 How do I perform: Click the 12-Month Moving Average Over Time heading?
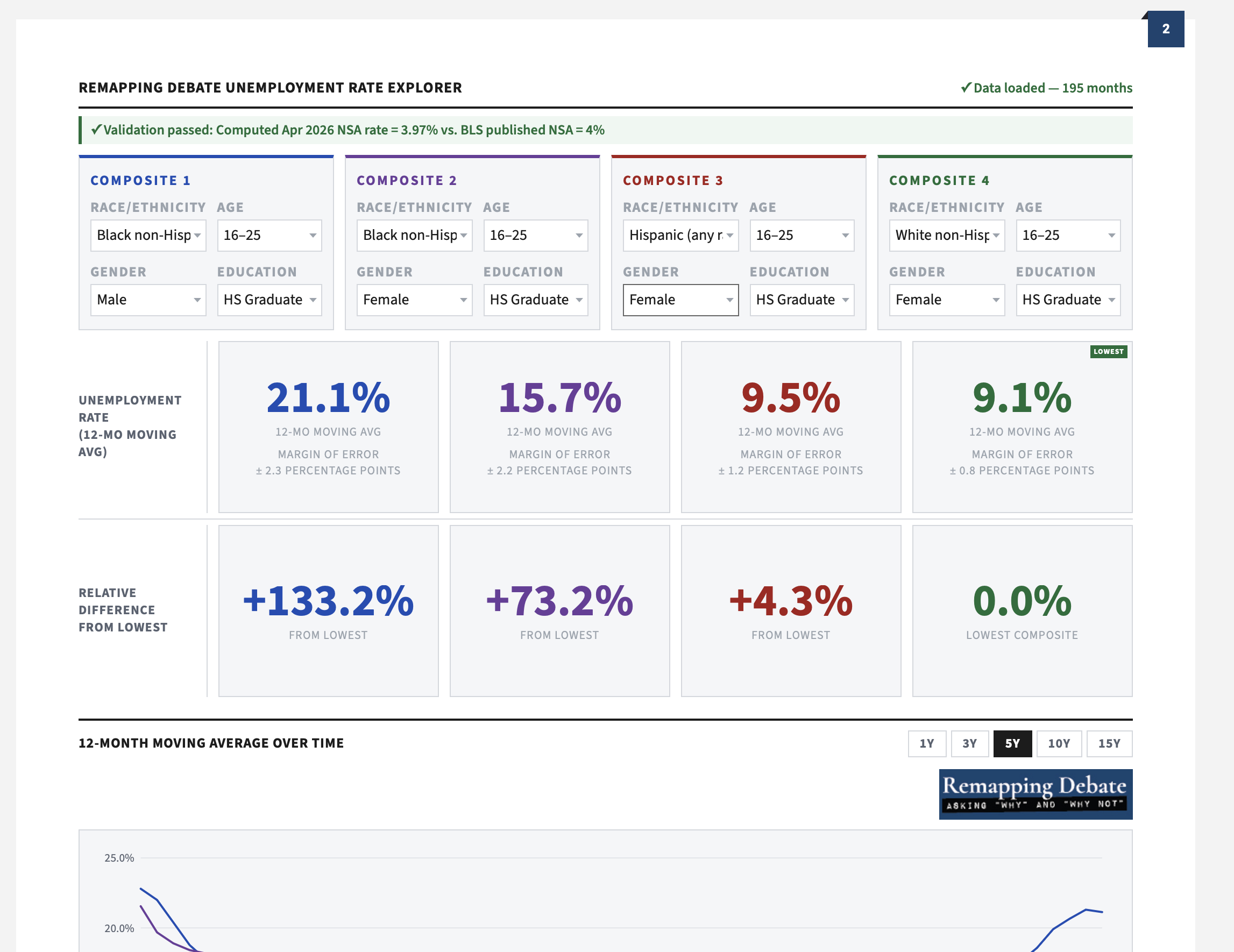pos(211,743)
